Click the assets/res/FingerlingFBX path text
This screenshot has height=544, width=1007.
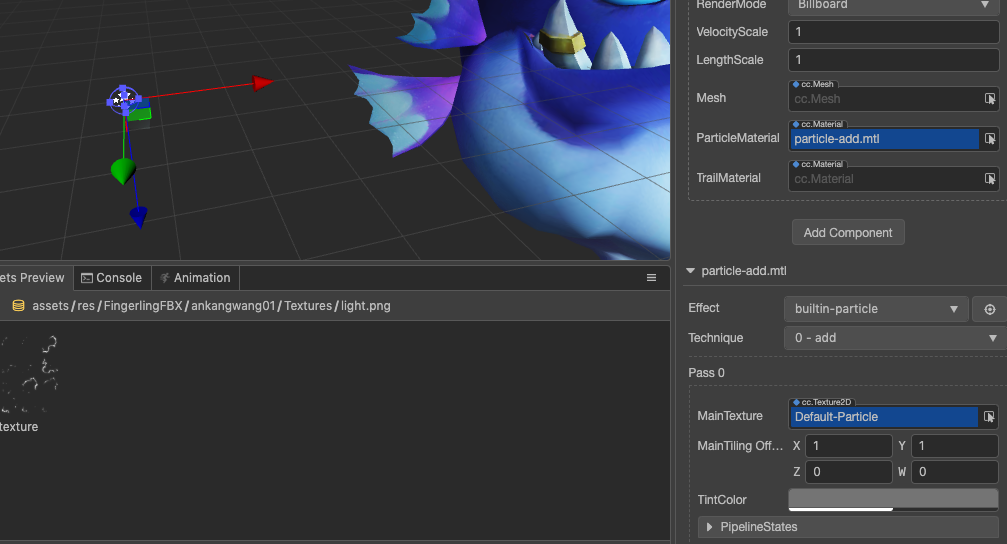pyautogui.click(x=107, y=306)
